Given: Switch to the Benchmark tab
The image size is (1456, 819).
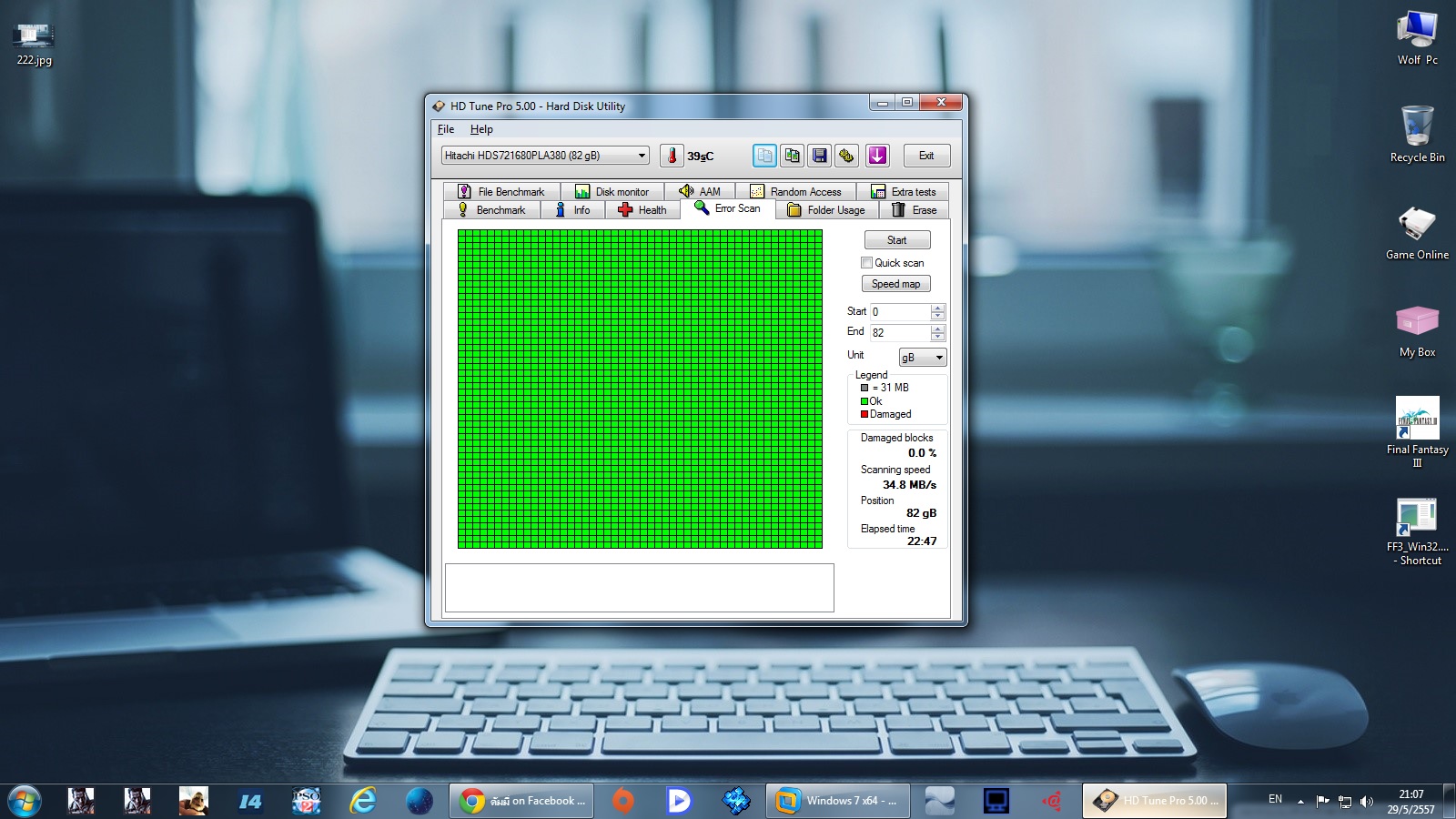Looking at the screenshot, I should [x=492, y=210].
